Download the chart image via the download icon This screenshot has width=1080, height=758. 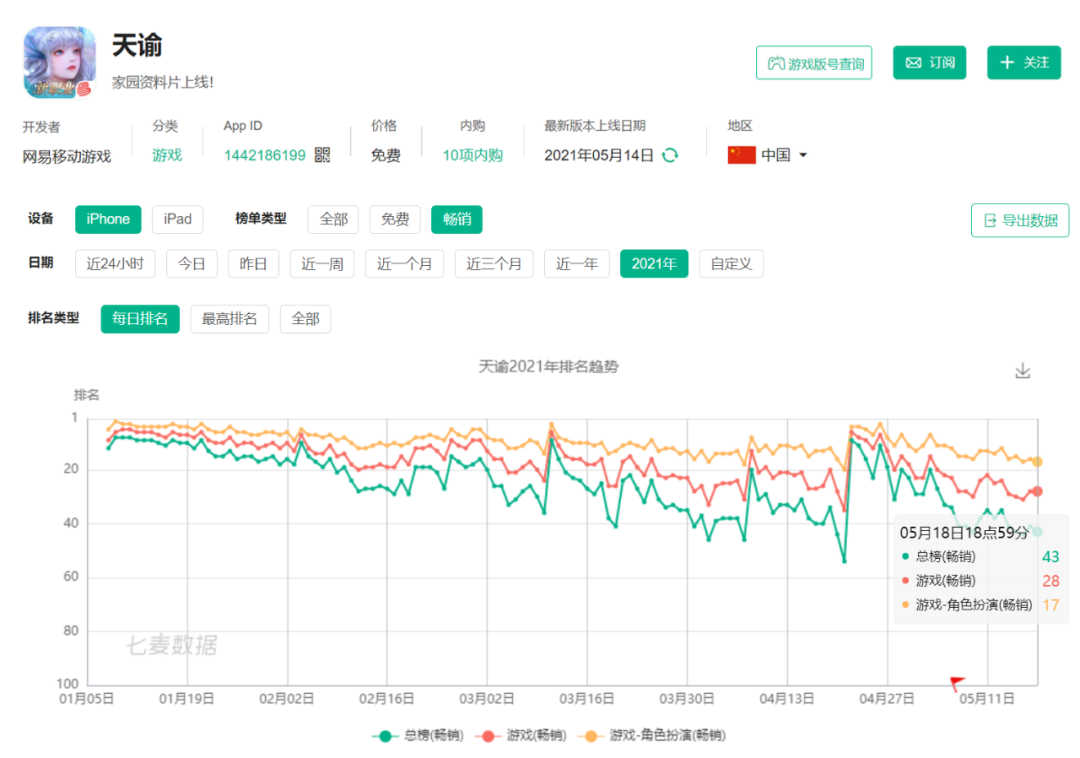[x=1023, y=371]
